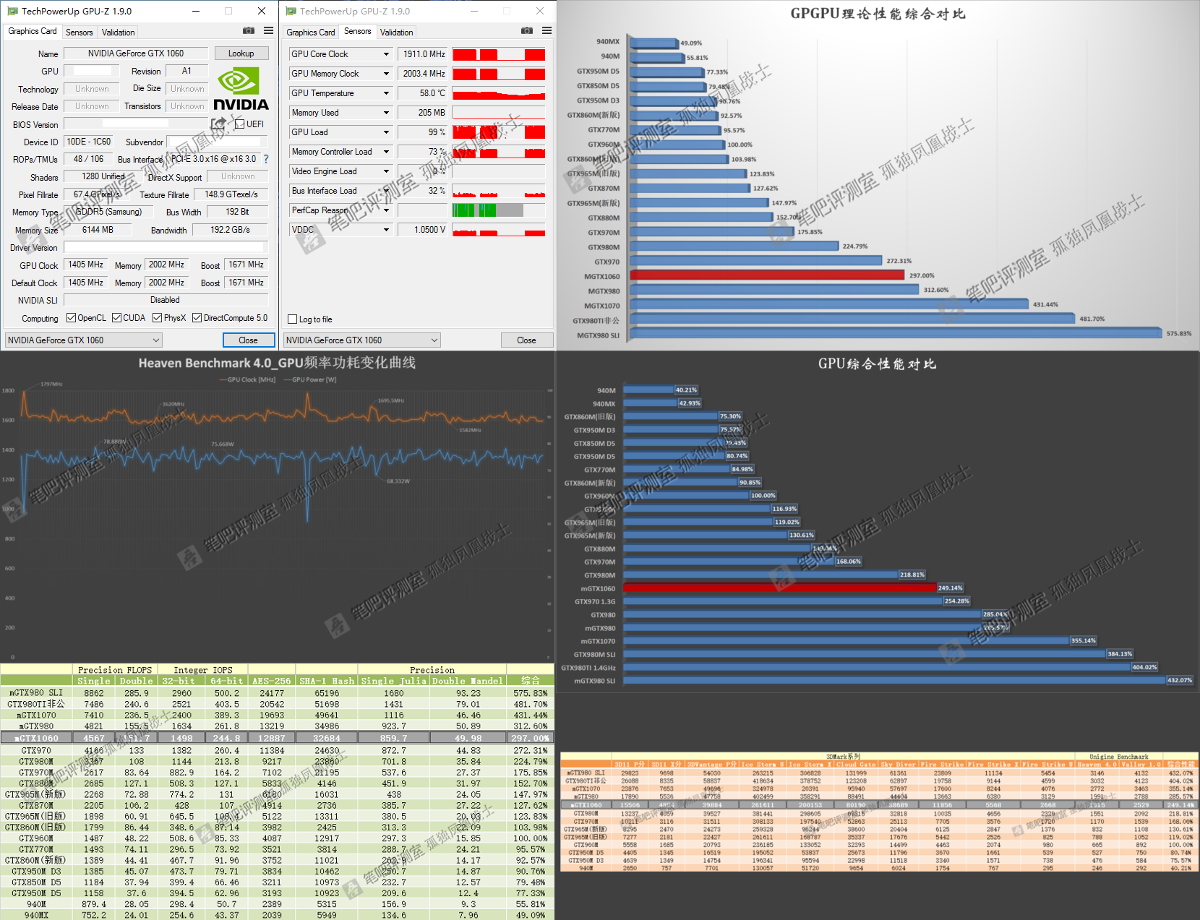Click the empty Driver Version field
1200x920 pixels.
(x=166, y=247)
